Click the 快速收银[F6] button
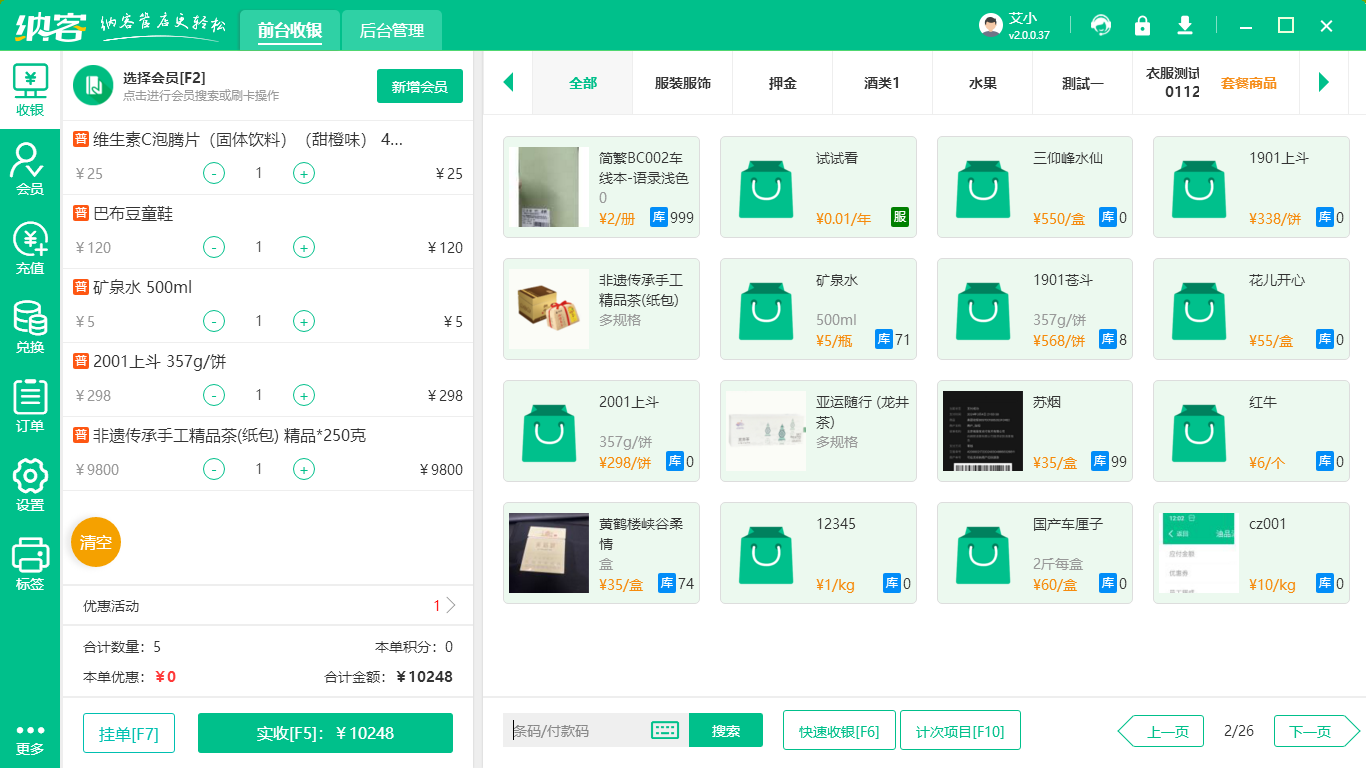 point(839,730)
